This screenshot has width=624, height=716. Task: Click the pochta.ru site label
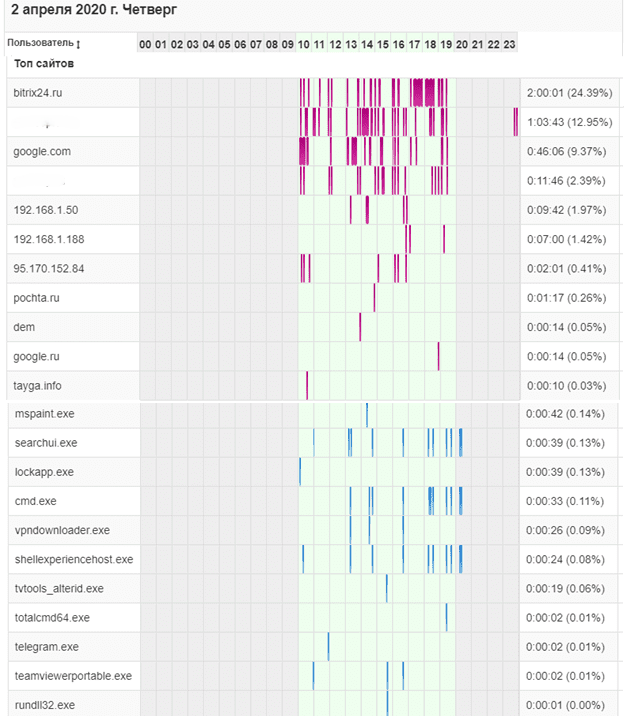37,298
